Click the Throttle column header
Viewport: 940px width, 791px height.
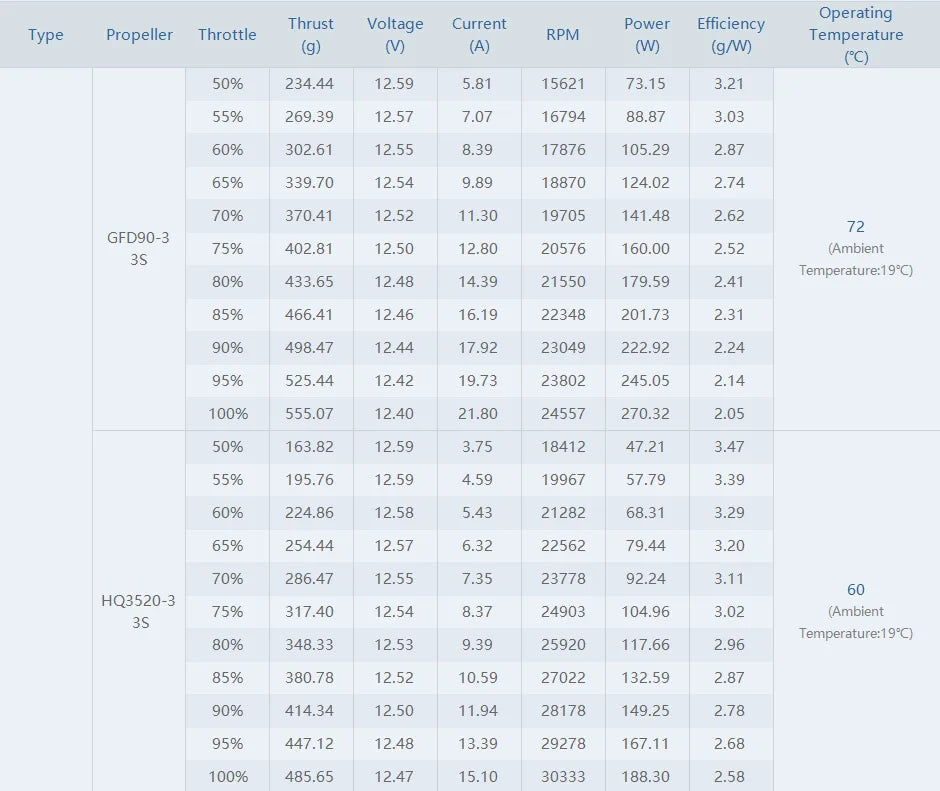pyautogui.click(x=227, y=35)
